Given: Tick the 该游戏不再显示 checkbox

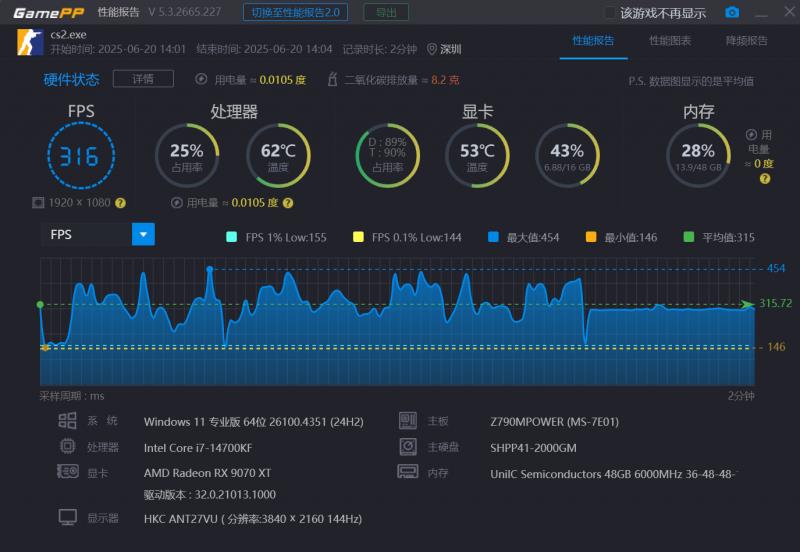Looking at the screenshot, I should pyautogui.click(x=610, y=13).
